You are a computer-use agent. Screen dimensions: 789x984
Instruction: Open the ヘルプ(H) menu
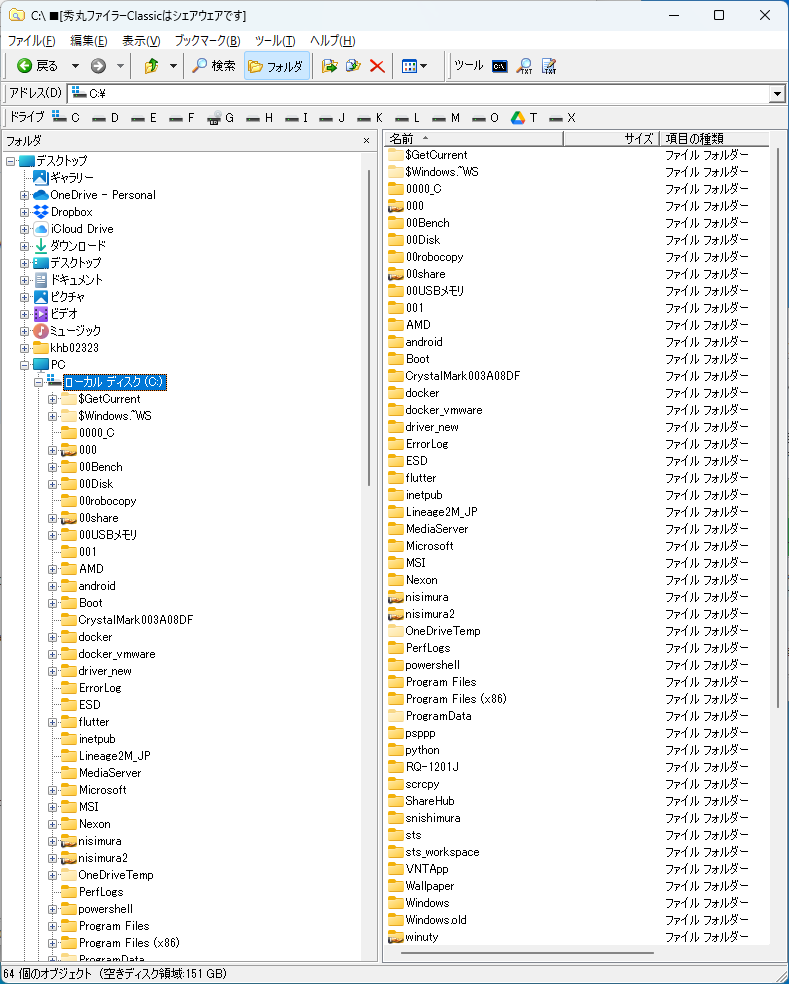(x=333, y=41)
